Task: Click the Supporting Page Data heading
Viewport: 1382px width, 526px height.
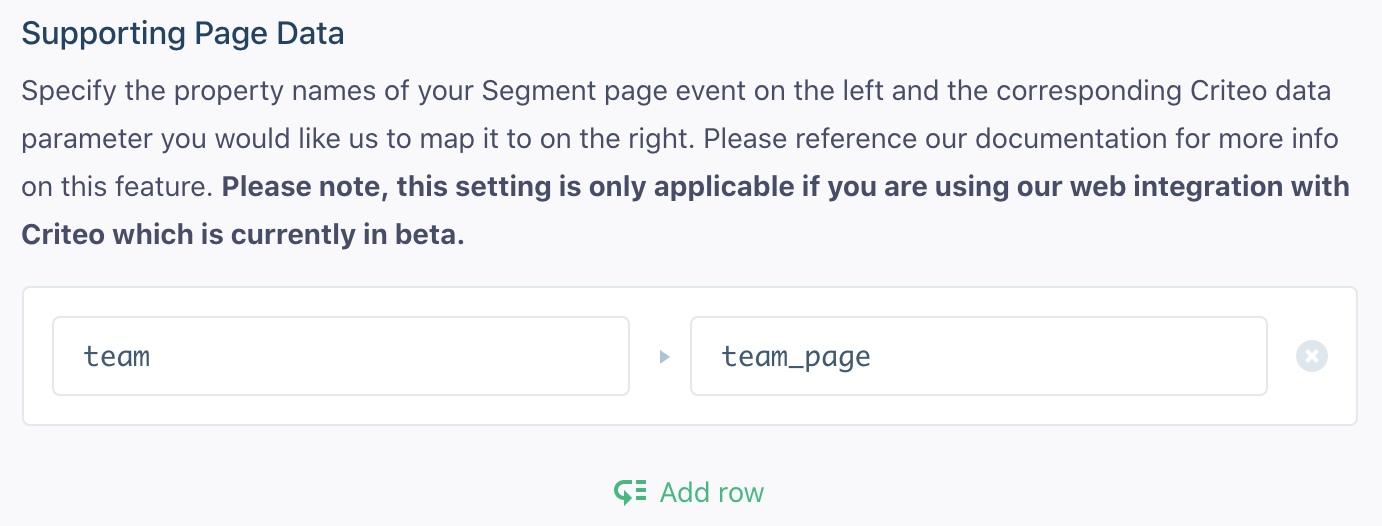Action: [x=183, y=33]
